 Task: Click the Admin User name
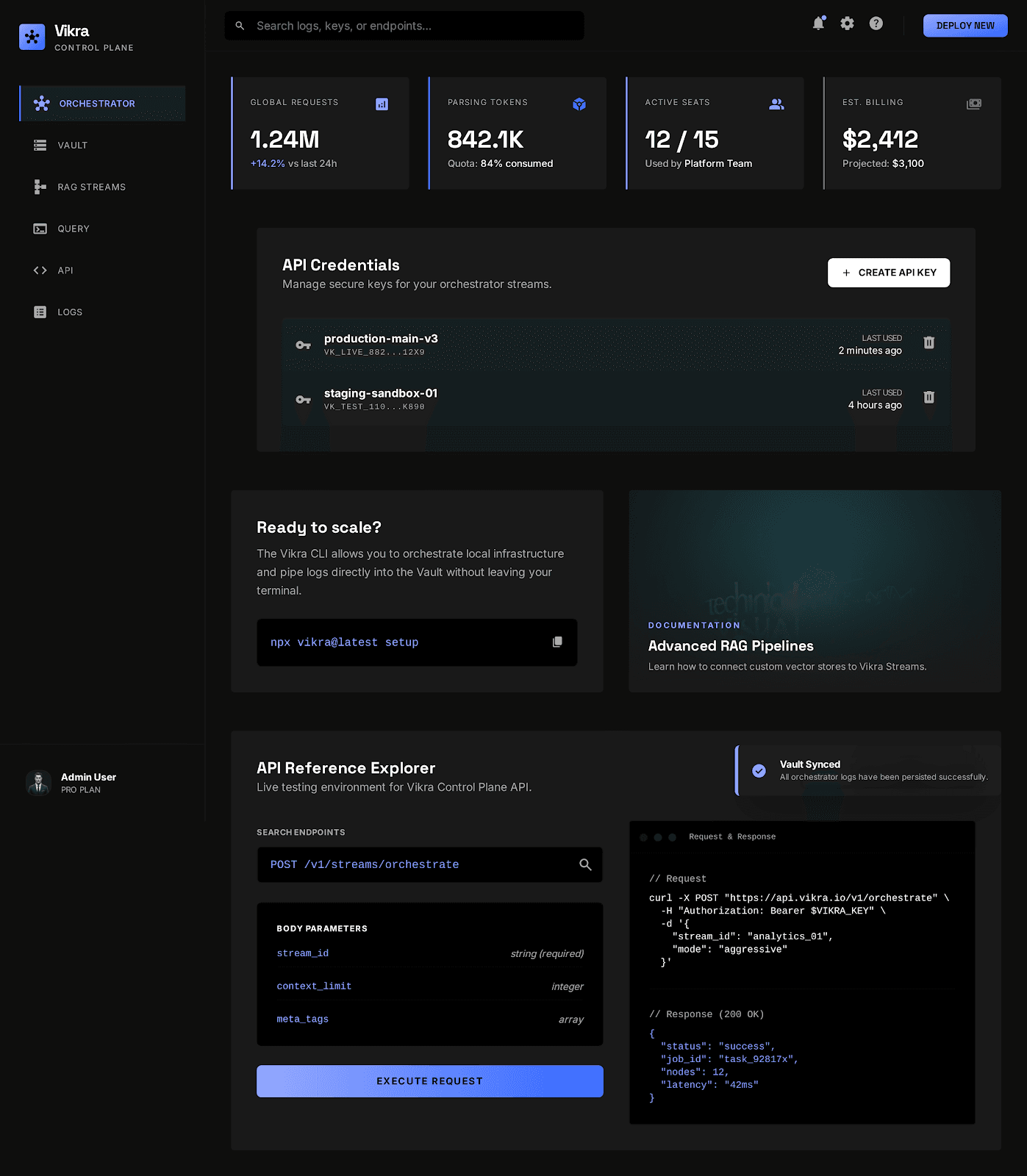[88, 777]
